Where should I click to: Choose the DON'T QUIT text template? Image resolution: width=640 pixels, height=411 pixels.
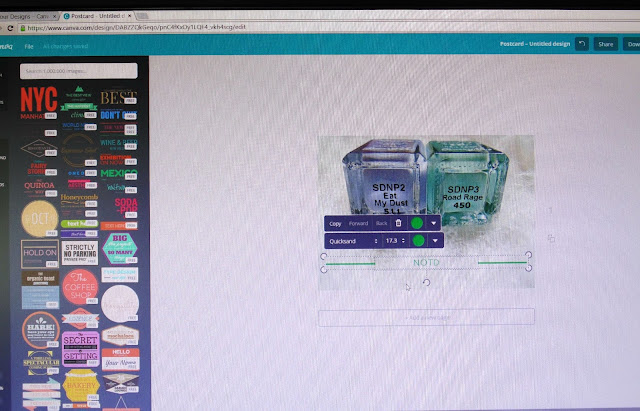[118, 115]
